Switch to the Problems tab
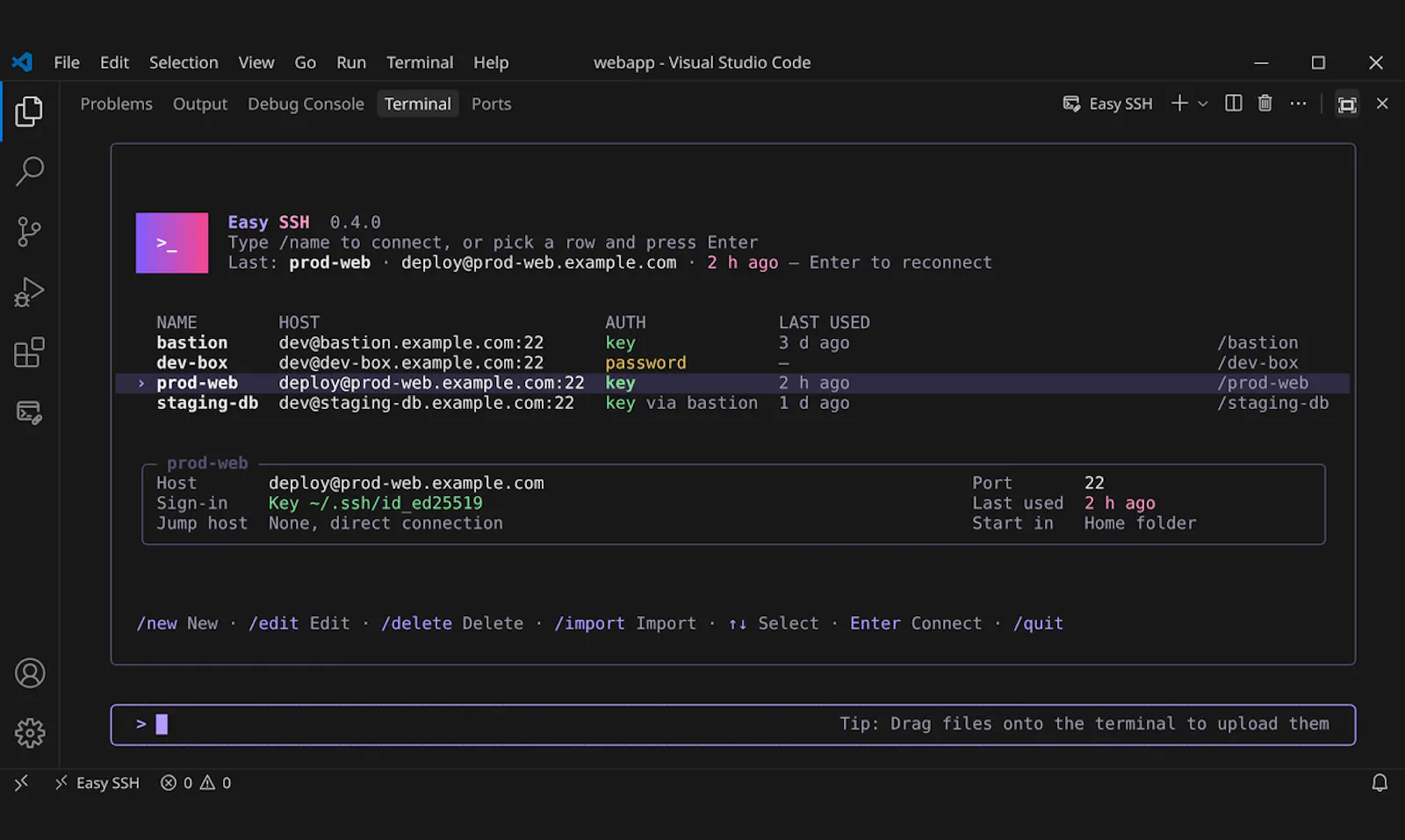Image resolution: width=1405 pixels, height=840 pixels. [x=117, y=104]
